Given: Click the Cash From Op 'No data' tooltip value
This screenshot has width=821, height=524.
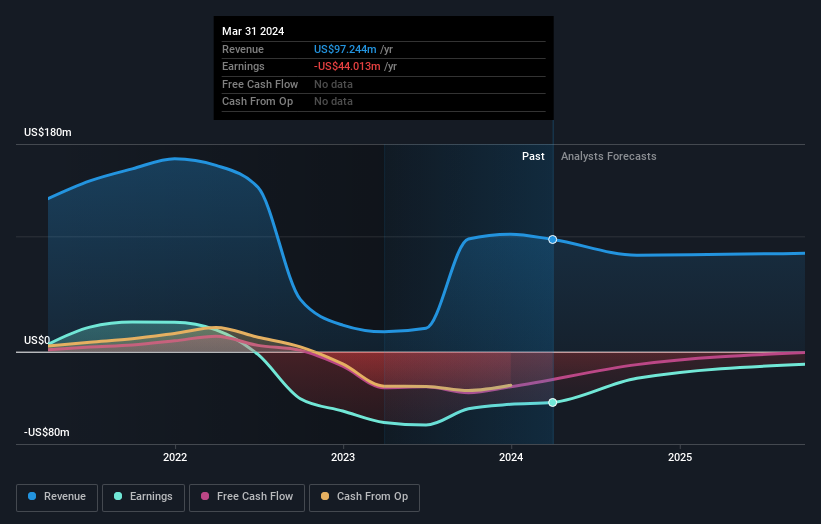Looking at the screenshot, I should (334, 102).
